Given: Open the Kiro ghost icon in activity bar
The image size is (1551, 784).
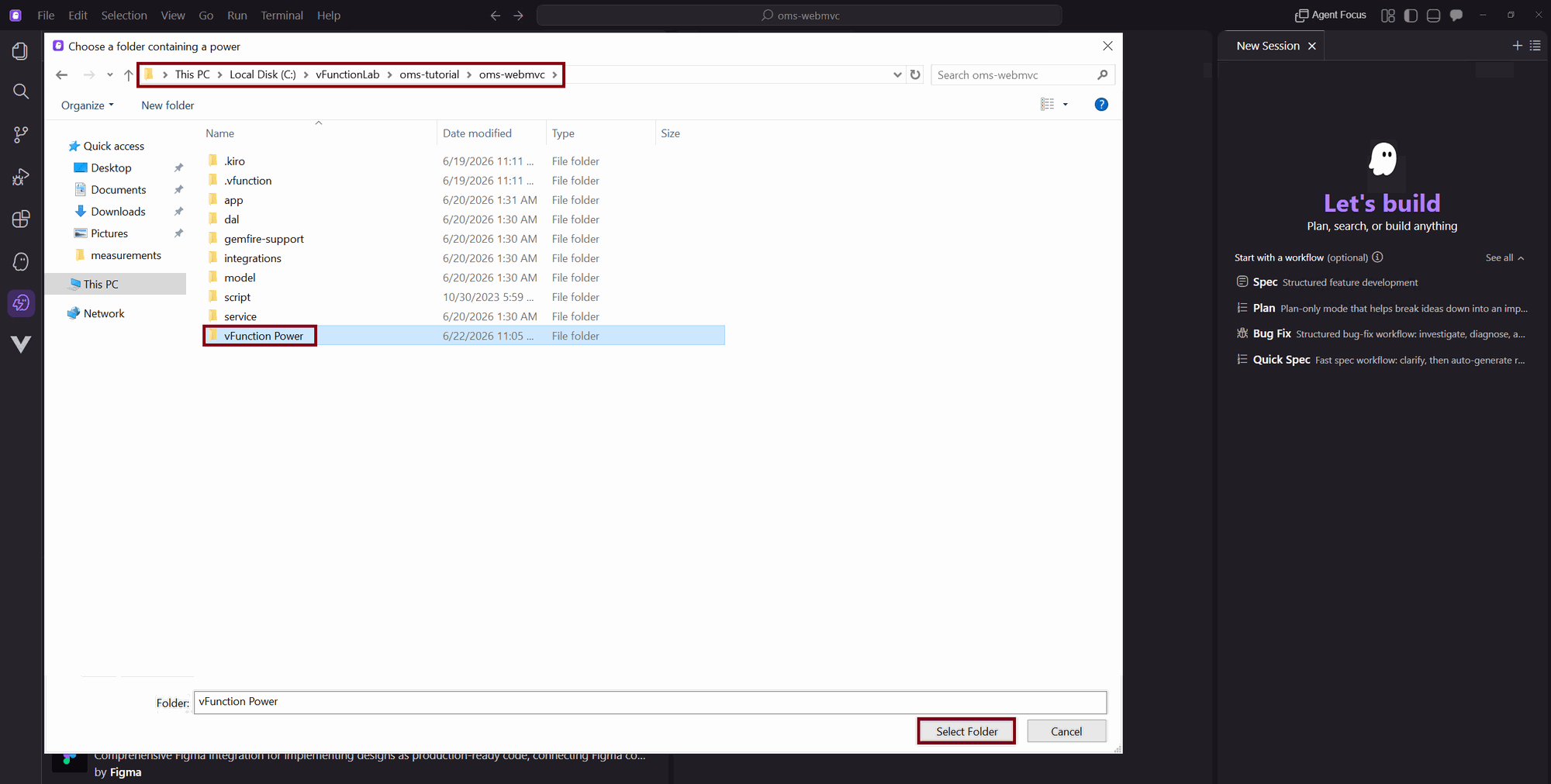Looking at the screenshot, I should 21,261.
